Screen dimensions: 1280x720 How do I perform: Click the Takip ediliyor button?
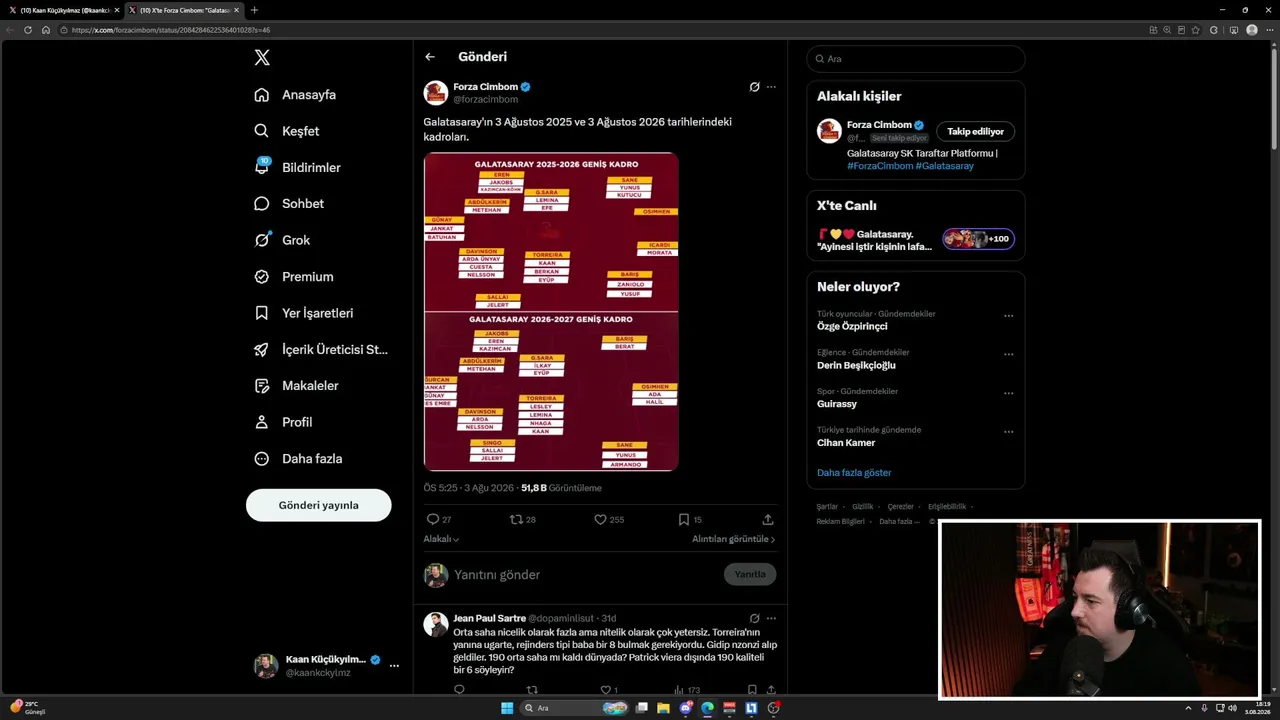[x=976, y=132]
